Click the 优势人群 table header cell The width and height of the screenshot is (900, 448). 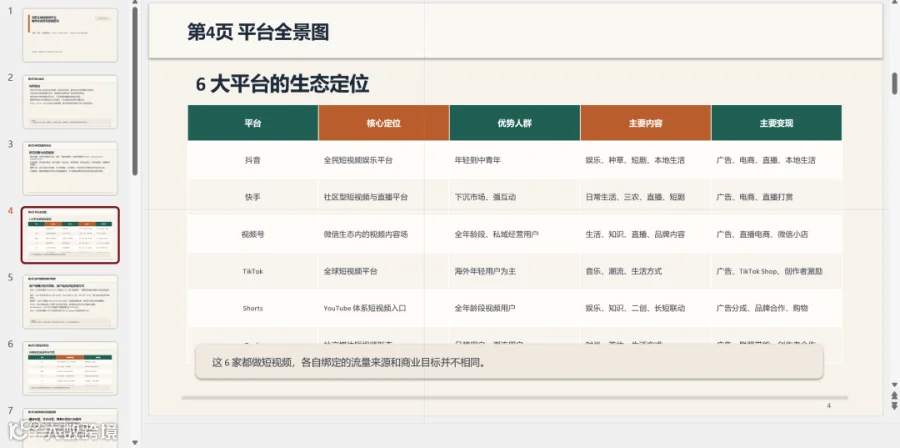click(515, 123)
